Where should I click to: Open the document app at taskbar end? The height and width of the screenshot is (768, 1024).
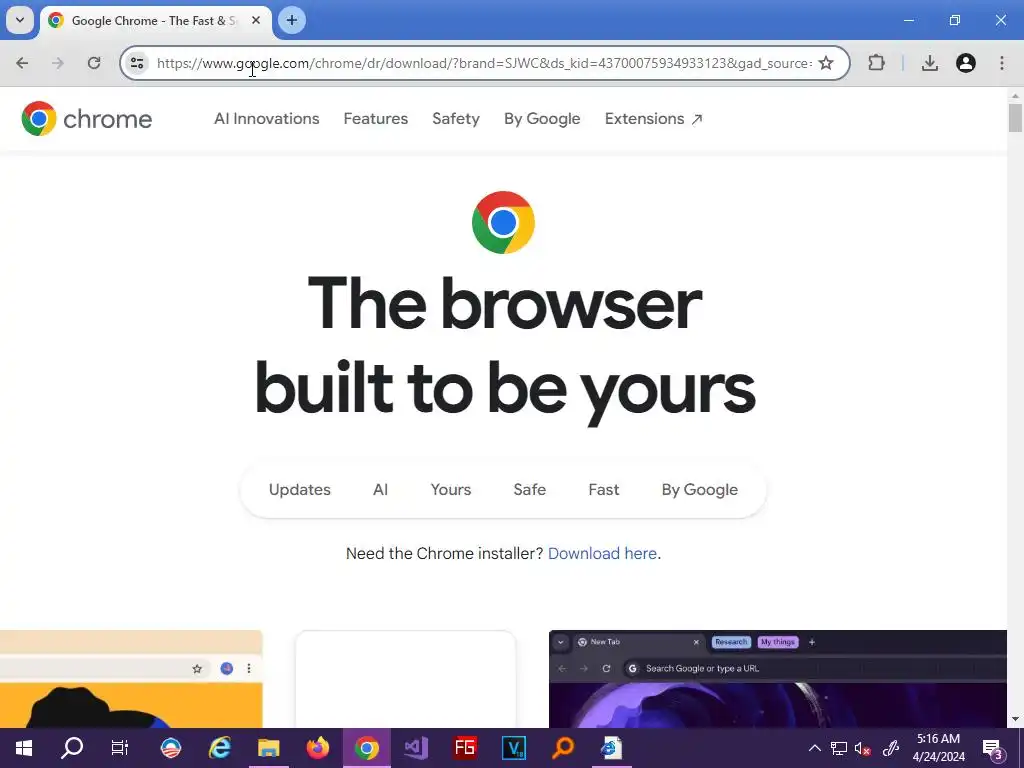[x=612, y=748]
